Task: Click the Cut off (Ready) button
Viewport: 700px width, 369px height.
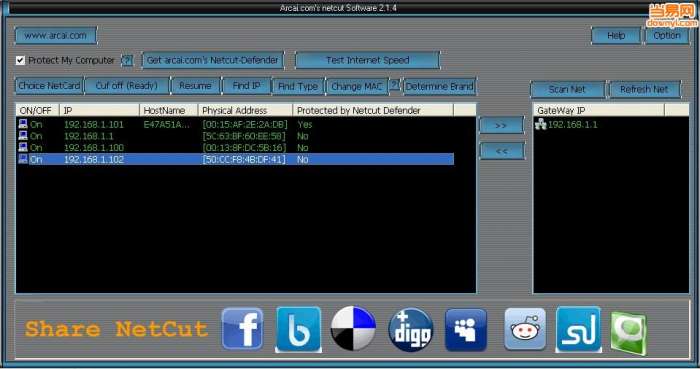Action: [x=127, y=86]
